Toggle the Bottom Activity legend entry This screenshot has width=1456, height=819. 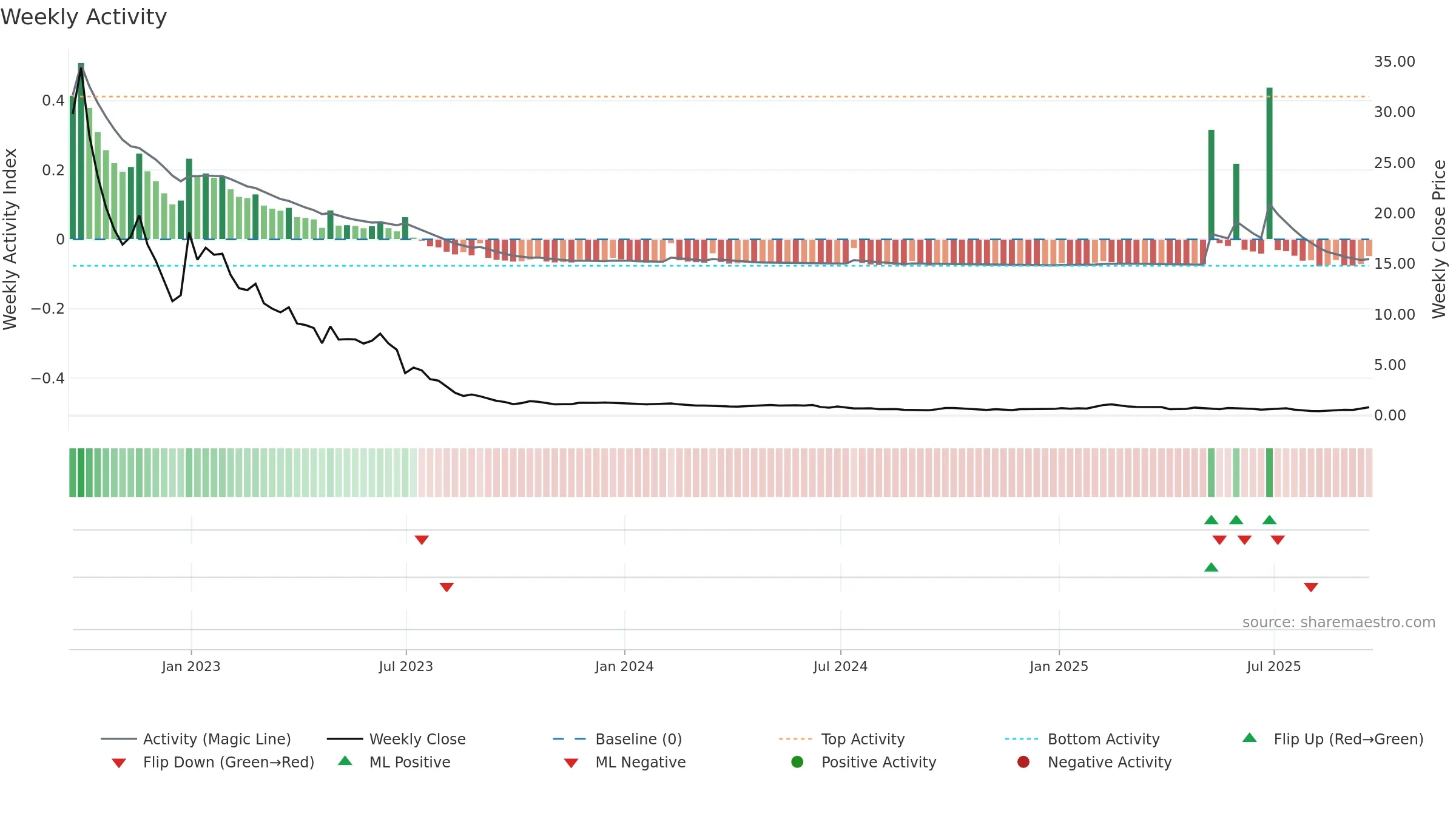[x=1082, y=739]
